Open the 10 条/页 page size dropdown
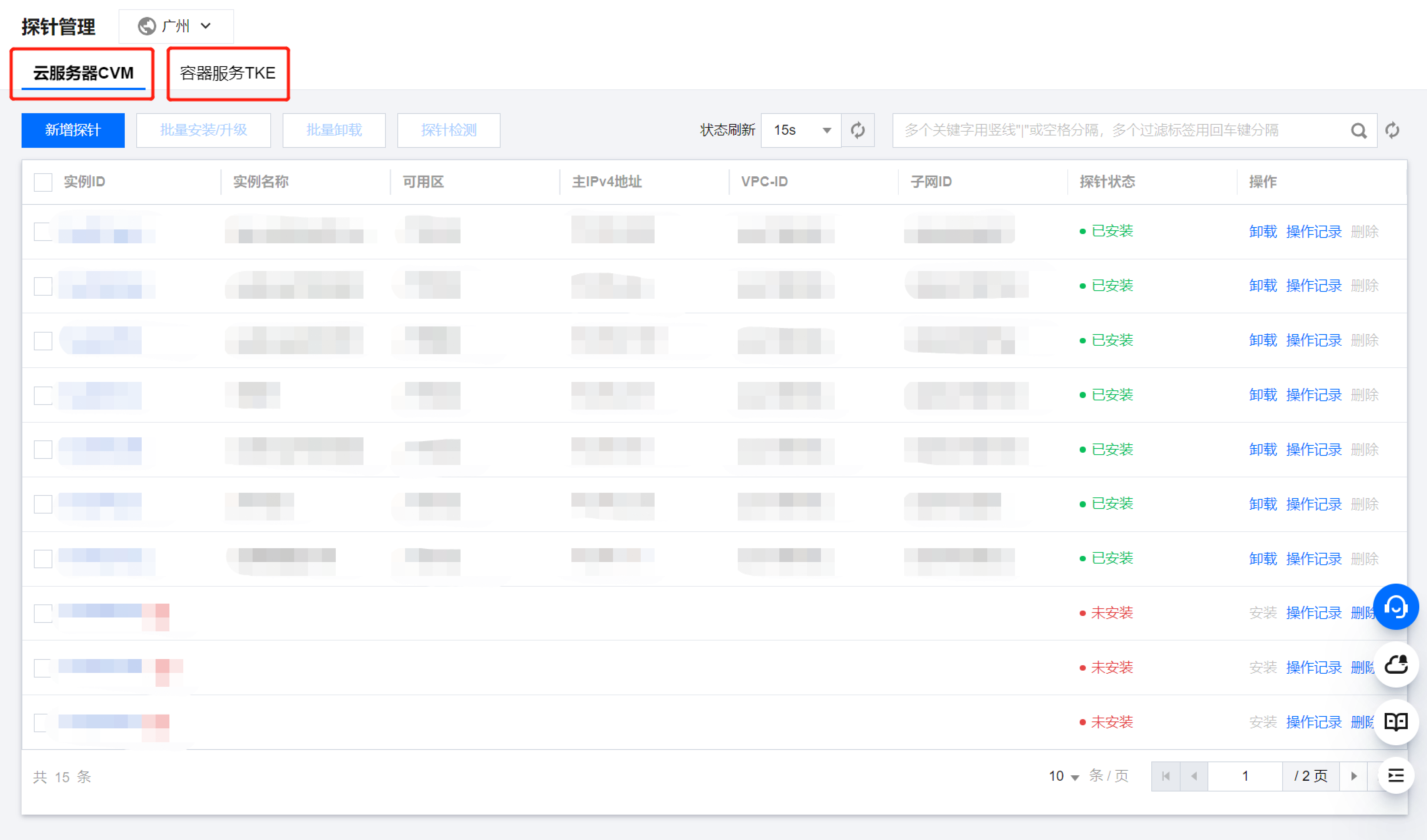This screenshot has height=840, width=1427. pyautogui.click(x=1064, y=776)
